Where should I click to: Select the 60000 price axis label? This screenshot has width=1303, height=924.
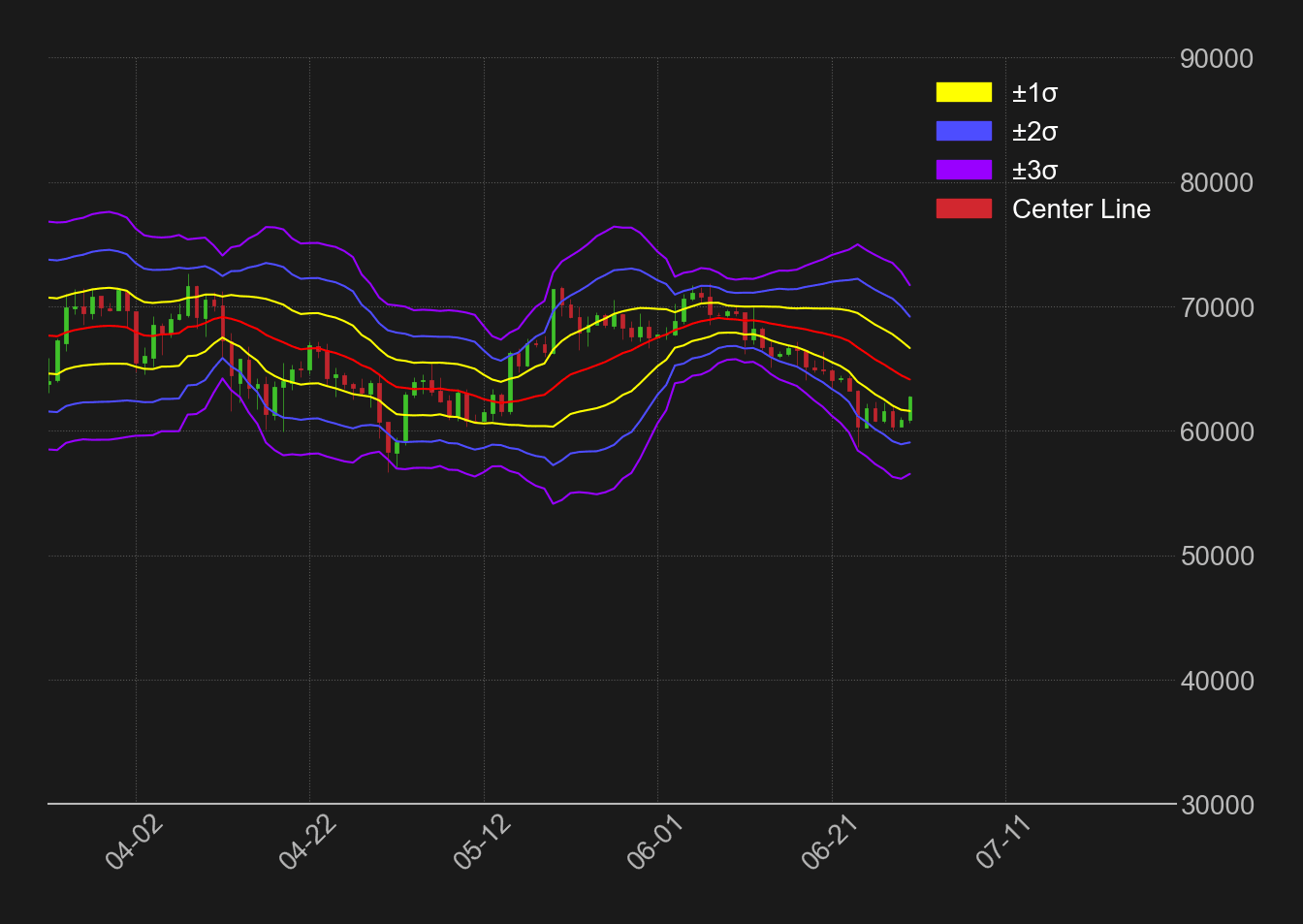[x=1216, y=431]
